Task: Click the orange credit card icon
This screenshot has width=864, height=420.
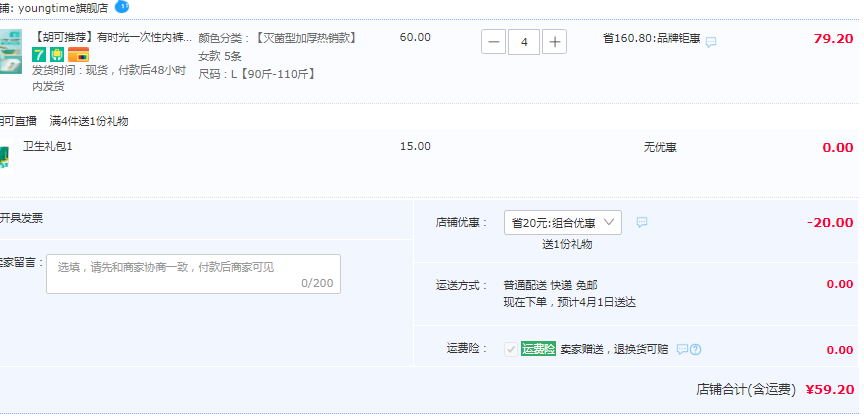Action: tap(78, 55)
